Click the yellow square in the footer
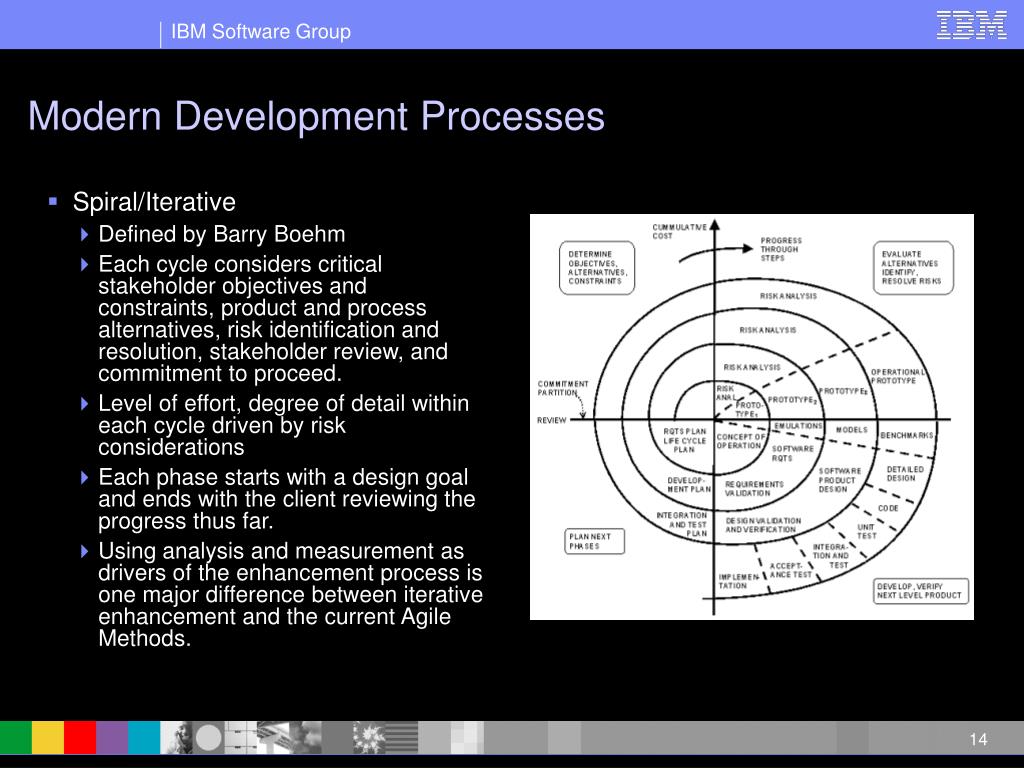This screenshot has height=768, width=1024. pyautogui.click(x=48, y=737)
